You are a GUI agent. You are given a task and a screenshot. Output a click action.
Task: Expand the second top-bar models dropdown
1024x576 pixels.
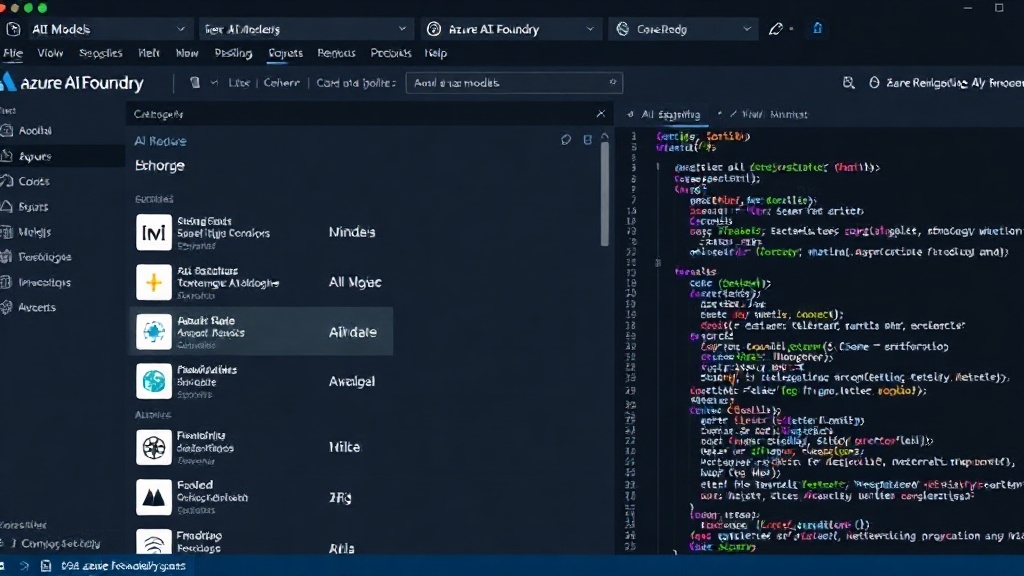coord(305,29)
